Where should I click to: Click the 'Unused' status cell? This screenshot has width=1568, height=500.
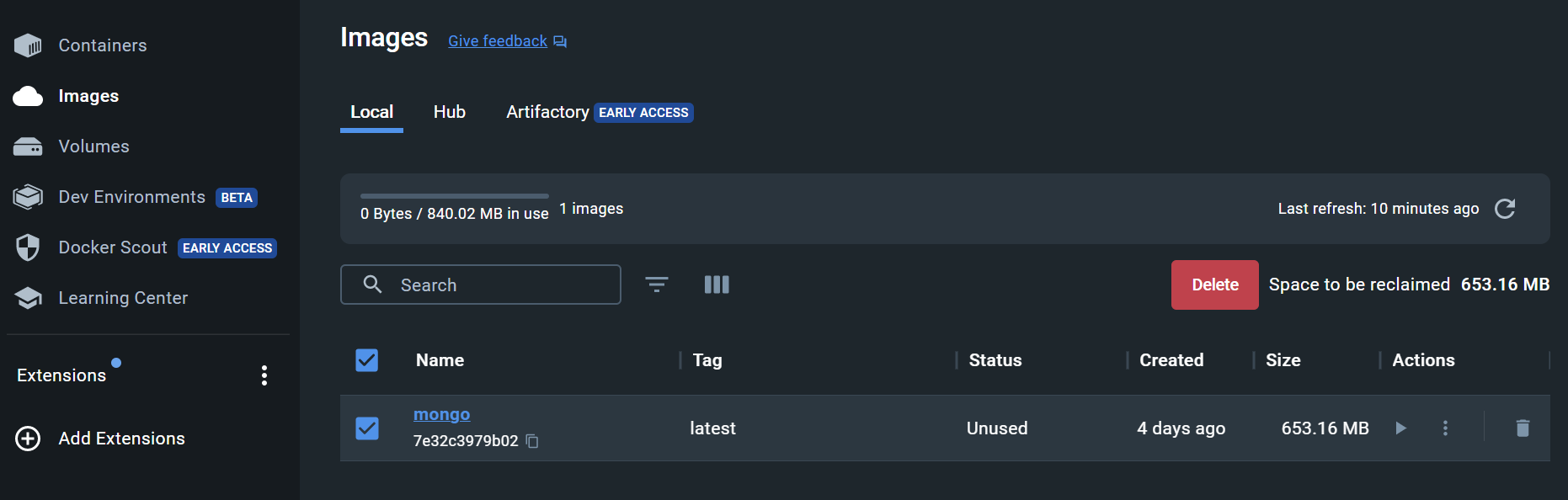point(997,428)
